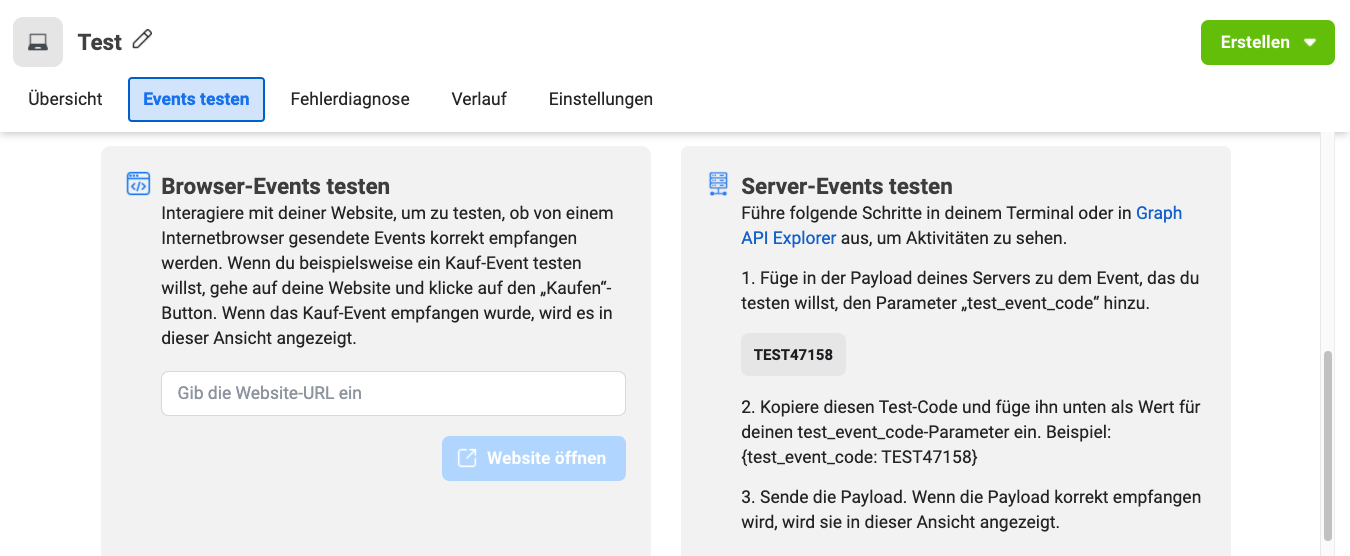This screenshot has height=556, width=1350.
Task: Click the laptop data source icon
Action: point(38,42)
